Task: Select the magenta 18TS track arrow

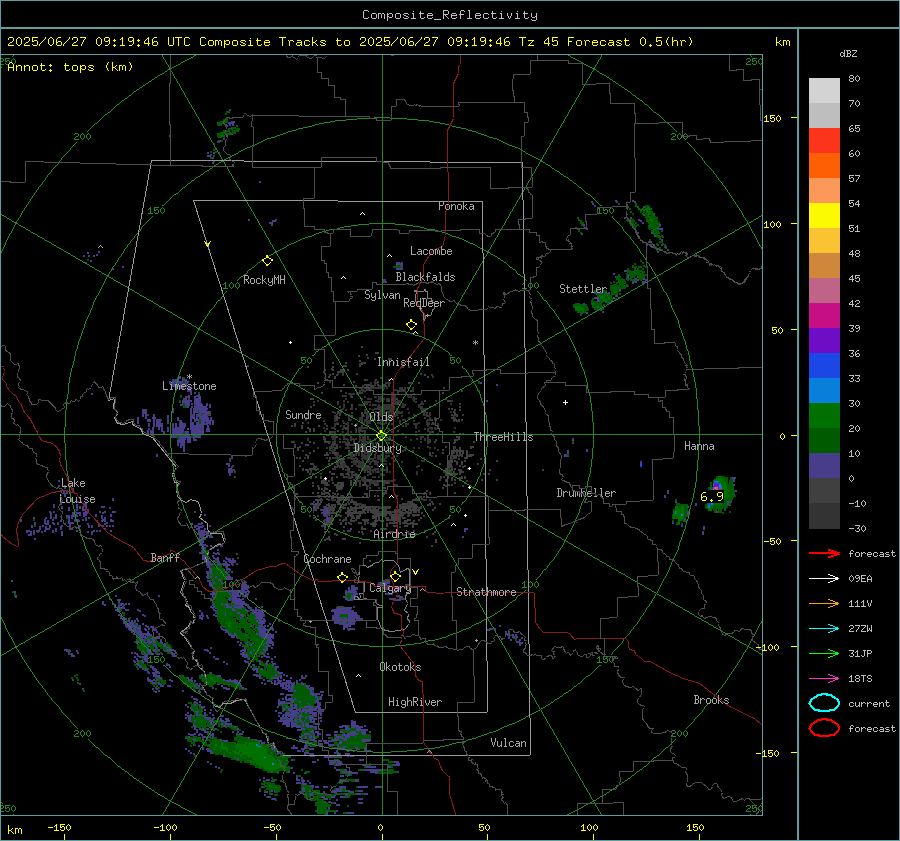Action: 824,679
